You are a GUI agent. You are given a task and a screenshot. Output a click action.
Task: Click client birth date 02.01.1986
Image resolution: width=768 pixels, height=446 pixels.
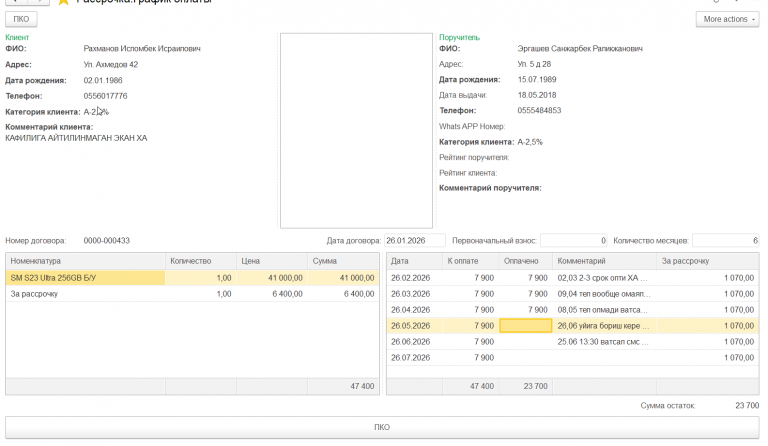(103, 80)
